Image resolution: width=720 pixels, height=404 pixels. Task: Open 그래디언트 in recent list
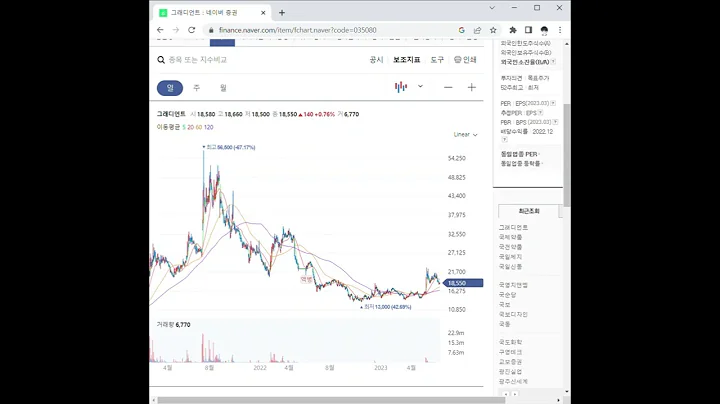(x=513, y=227)
